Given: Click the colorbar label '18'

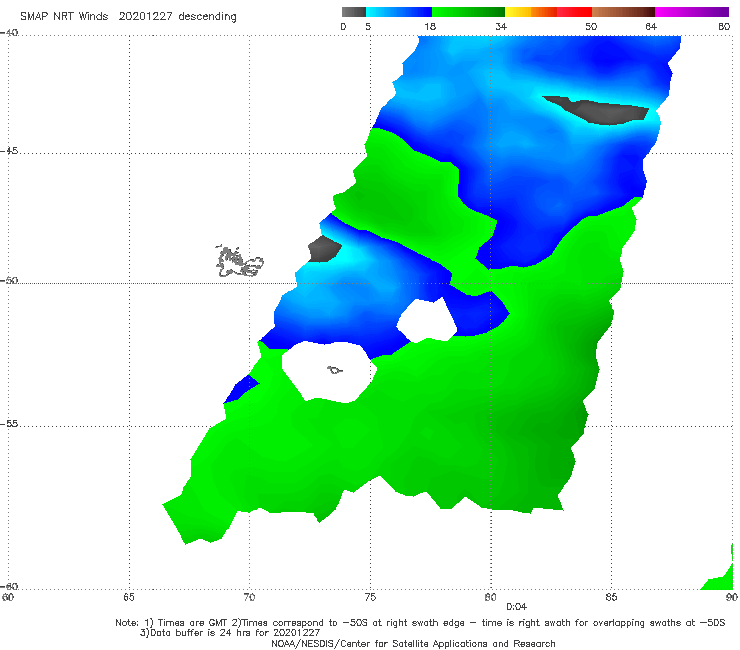Looking at the screenshot, I should [430, 27].
